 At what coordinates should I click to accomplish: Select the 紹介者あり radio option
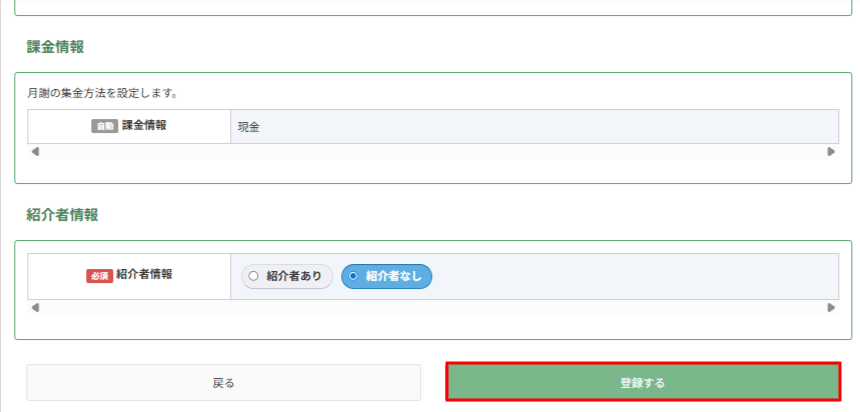[x=287, y=276]
